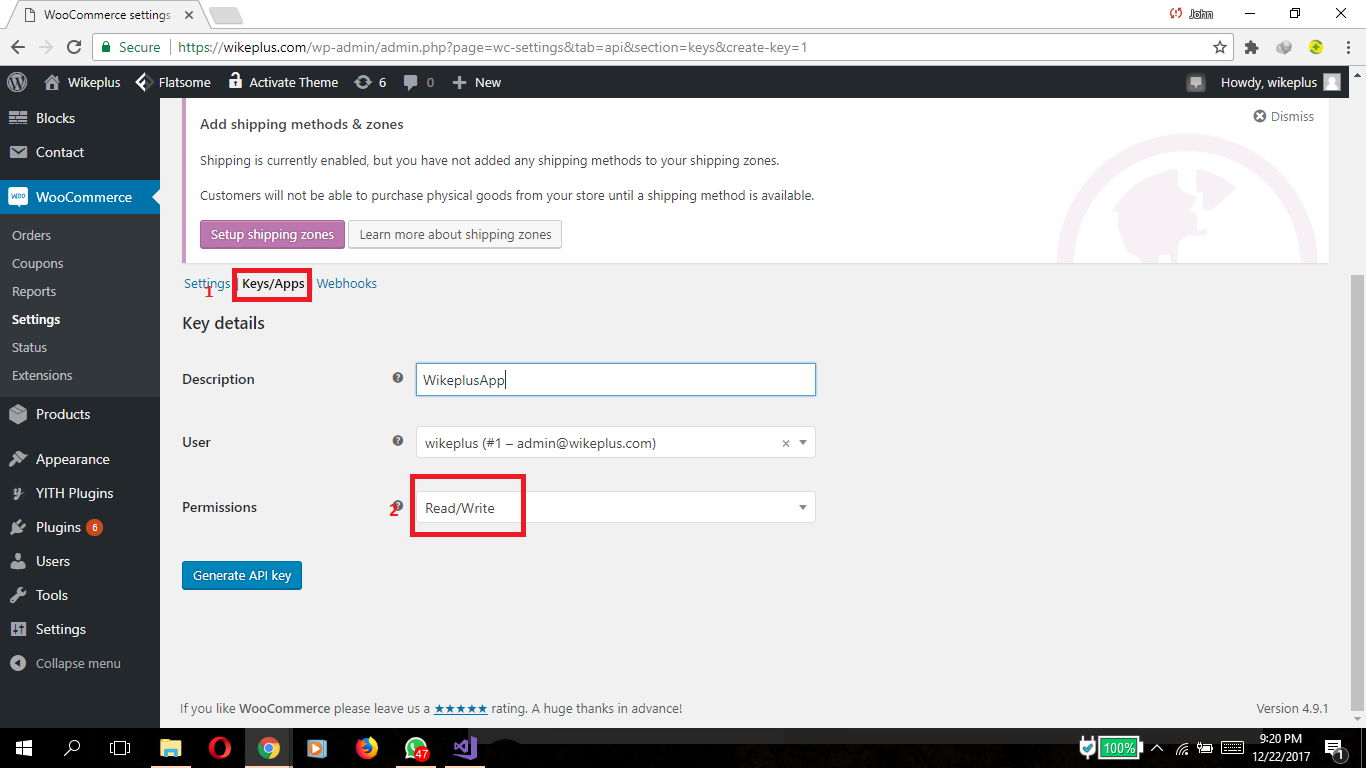Open Task View in taskbar

120,748
